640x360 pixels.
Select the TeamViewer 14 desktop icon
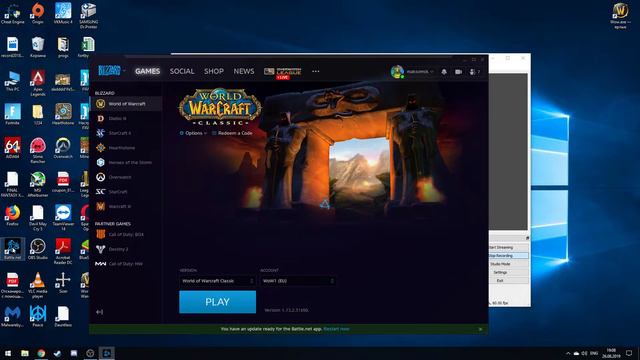click(63, 218)
